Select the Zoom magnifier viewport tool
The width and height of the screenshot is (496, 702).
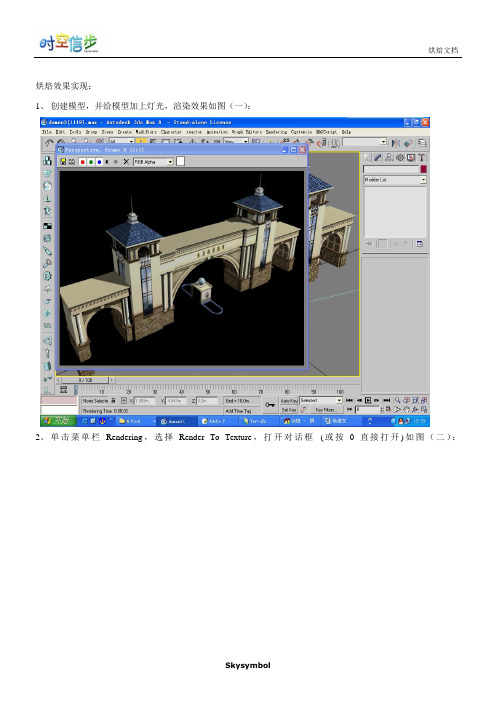coord(397,400)
